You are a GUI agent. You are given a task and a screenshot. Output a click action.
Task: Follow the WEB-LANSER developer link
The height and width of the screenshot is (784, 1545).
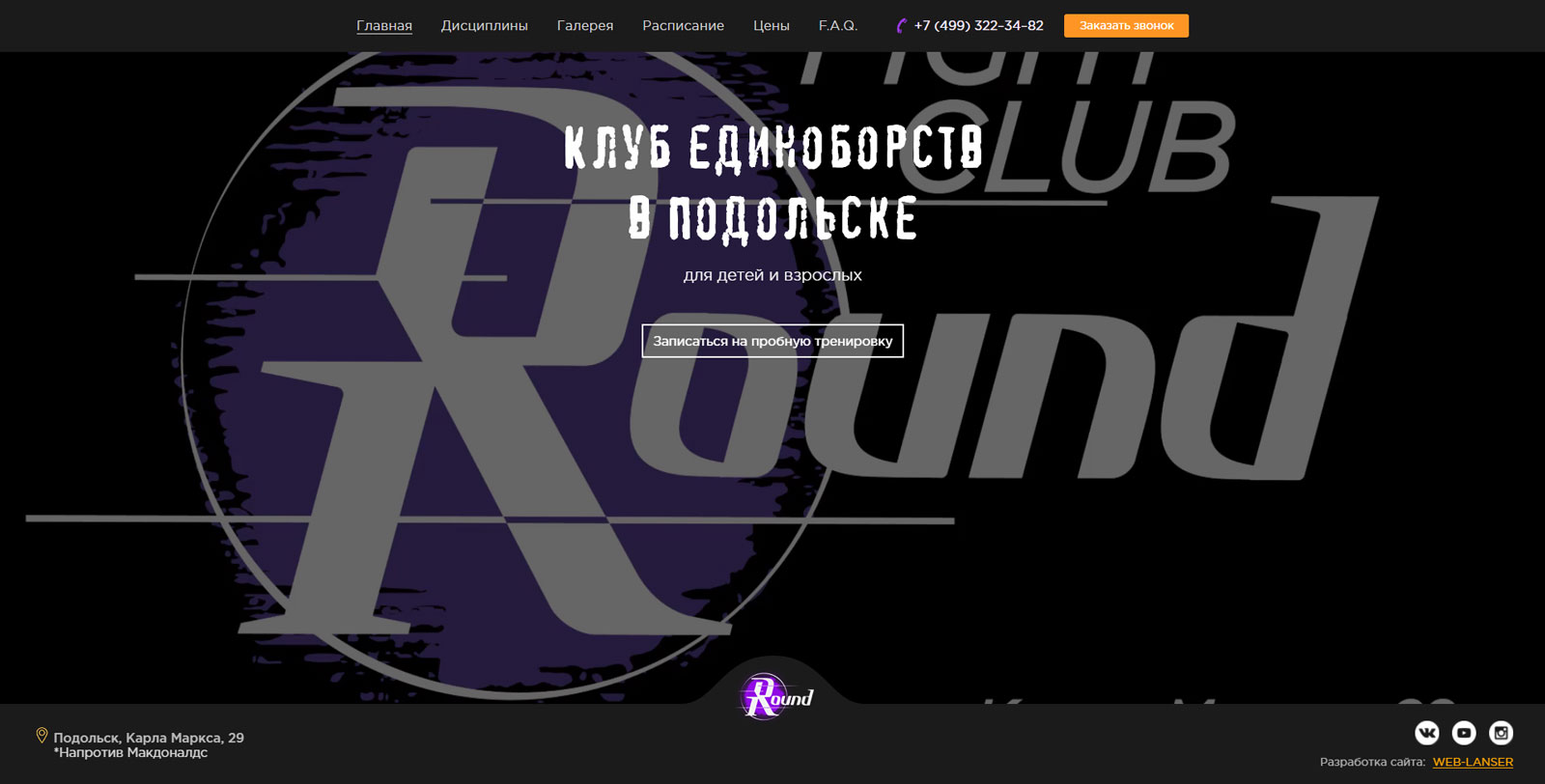(1473, 762)
